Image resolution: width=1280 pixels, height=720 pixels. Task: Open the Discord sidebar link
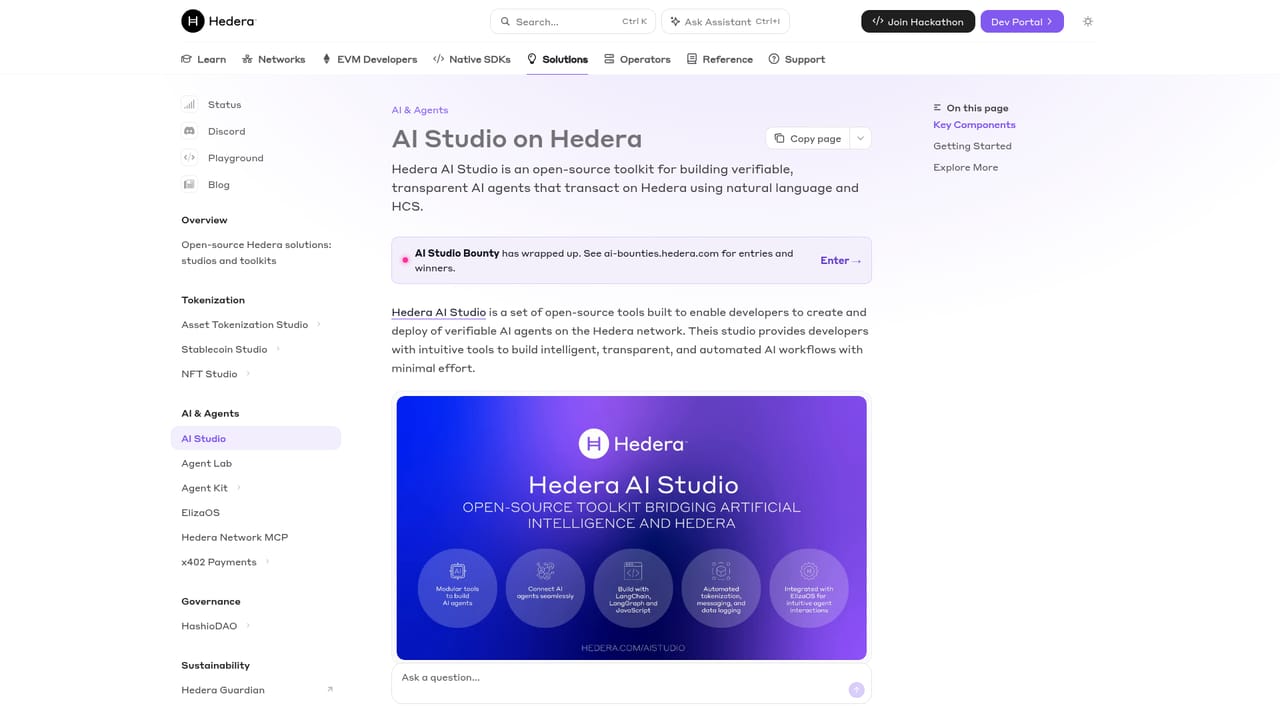(226, 131)
